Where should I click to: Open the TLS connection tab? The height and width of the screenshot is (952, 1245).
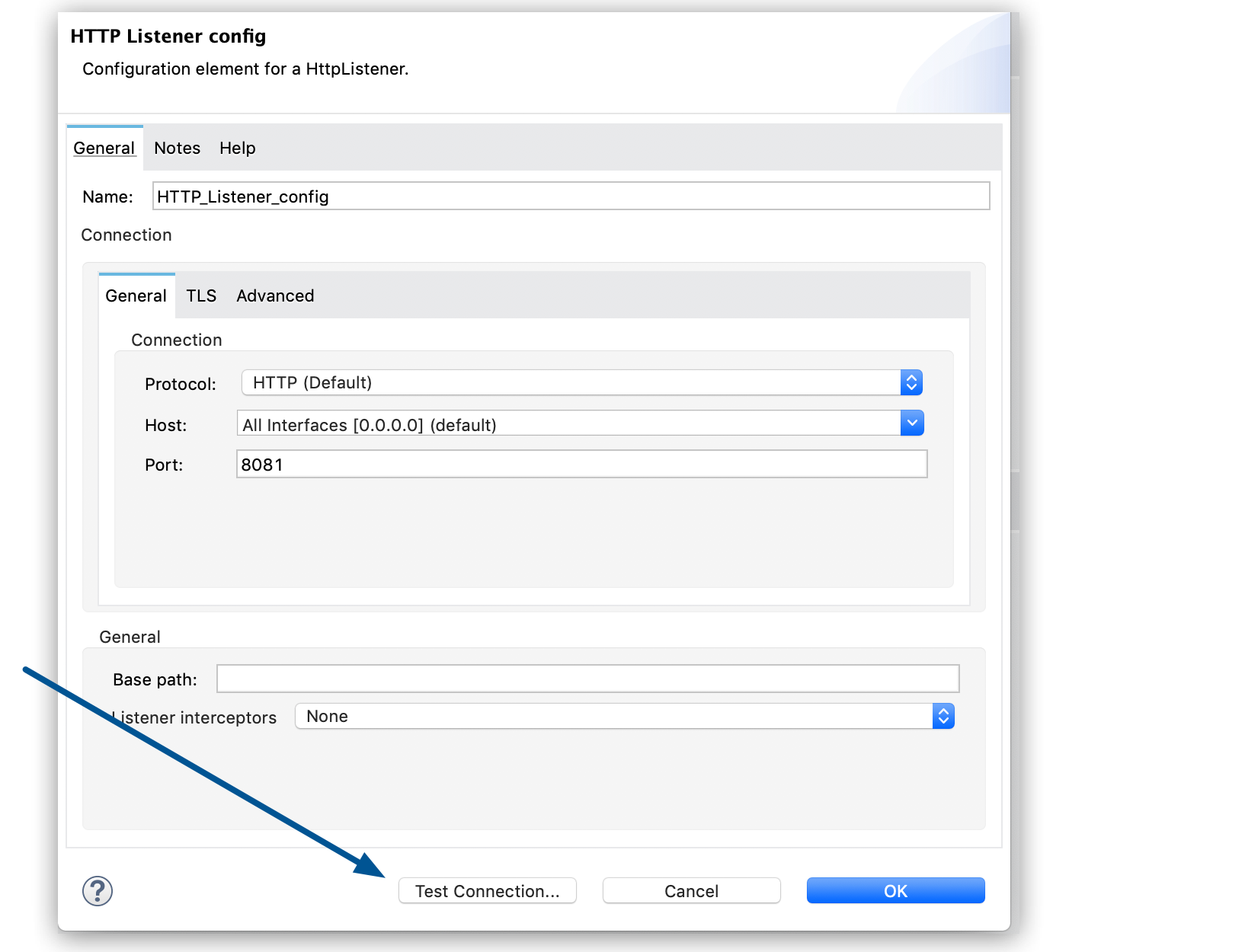(x=200, y=296)
